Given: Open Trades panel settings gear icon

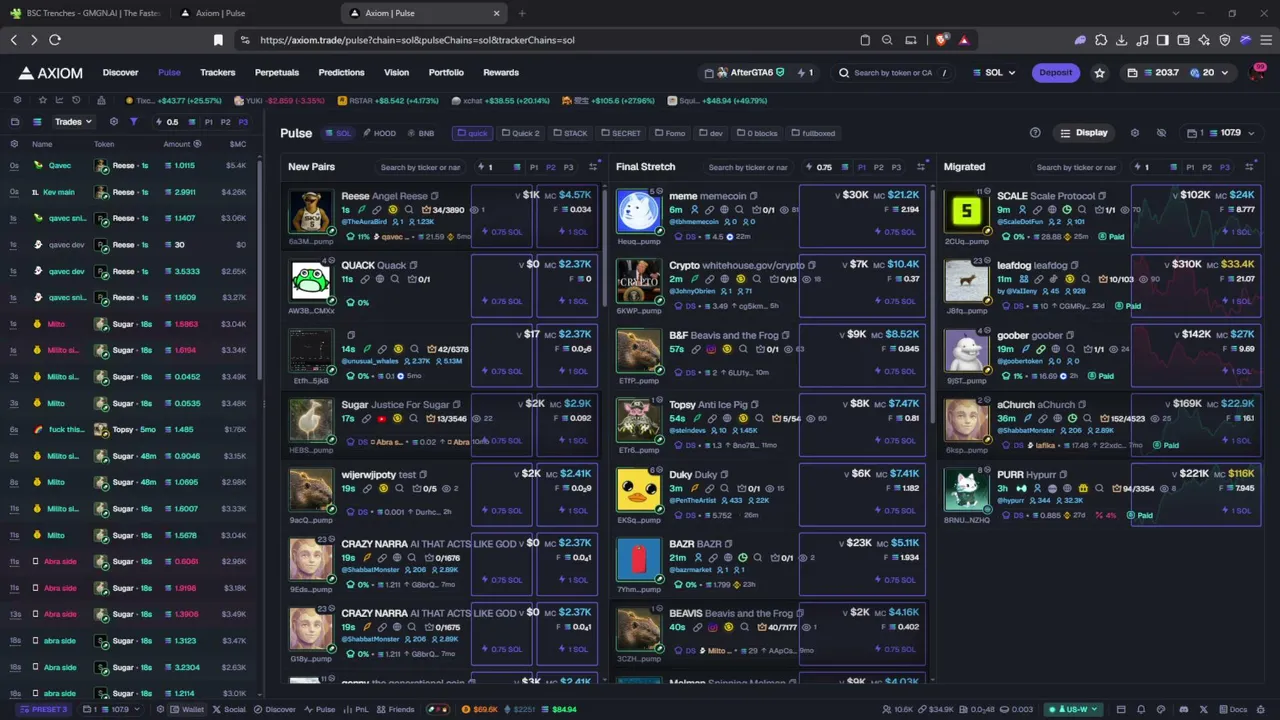Looking at the screenshot, I should coord(114,122).
